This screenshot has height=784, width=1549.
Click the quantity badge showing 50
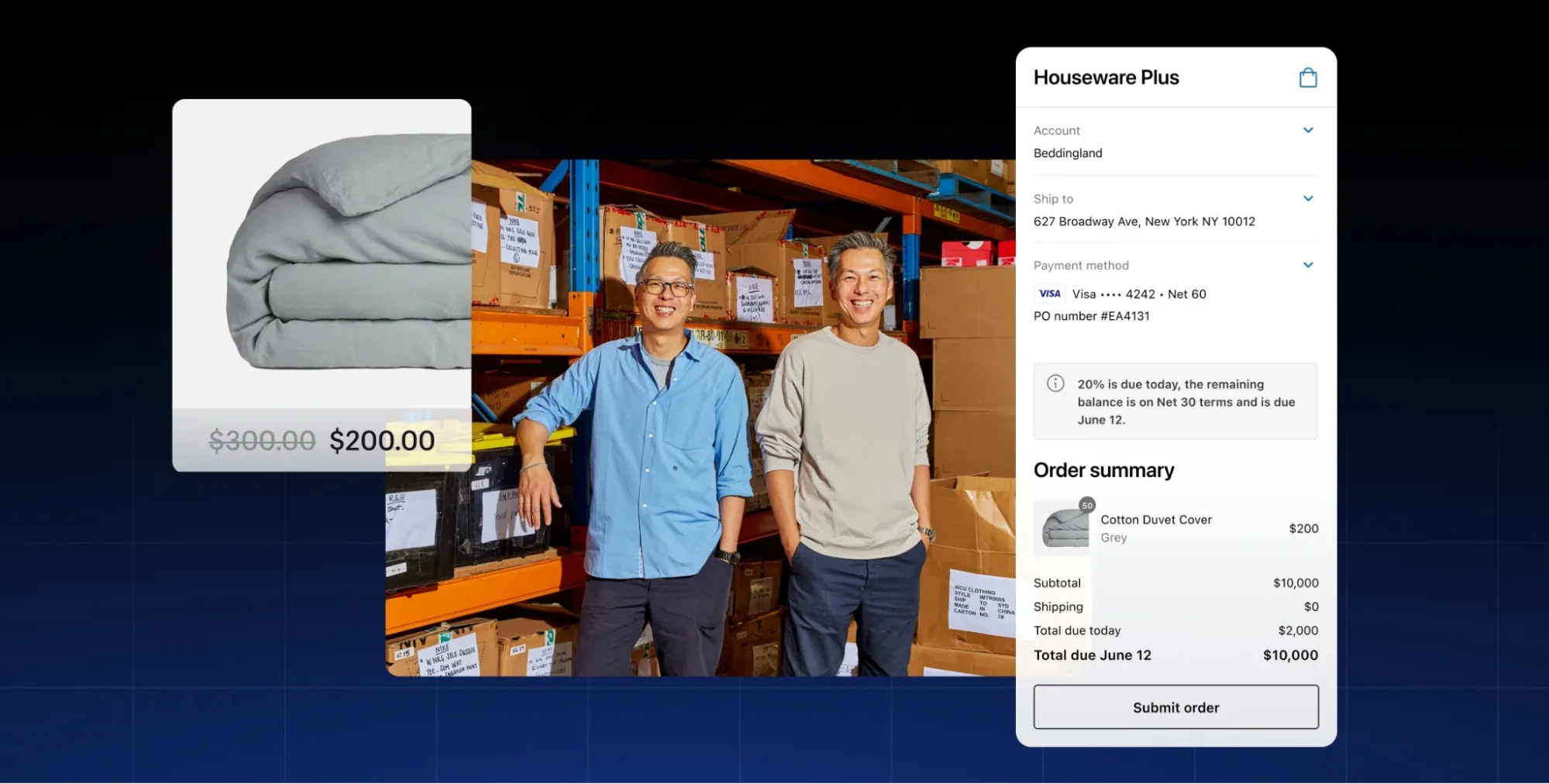pyautogui.click(x=1088, y=504)
